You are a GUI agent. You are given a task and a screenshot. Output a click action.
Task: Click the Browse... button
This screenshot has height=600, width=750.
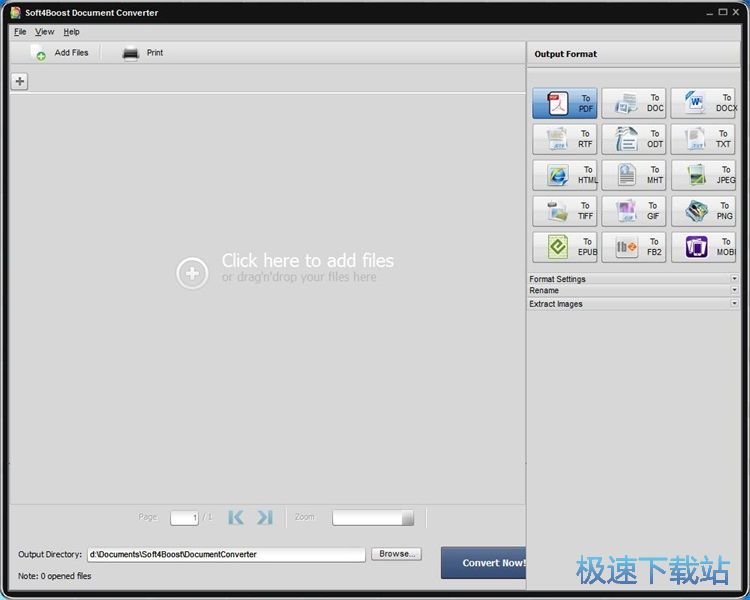click(x=397, y=554)
